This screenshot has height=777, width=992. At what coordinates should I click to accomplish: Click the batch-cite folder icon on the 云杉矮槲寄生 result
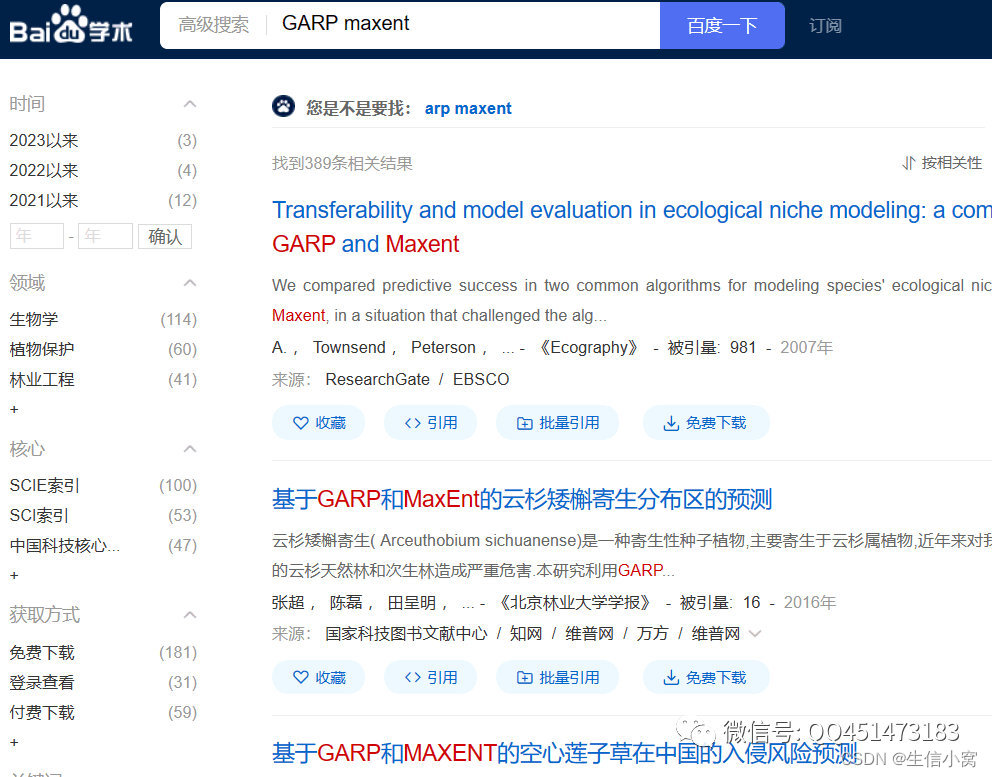(x=524, y=678)
